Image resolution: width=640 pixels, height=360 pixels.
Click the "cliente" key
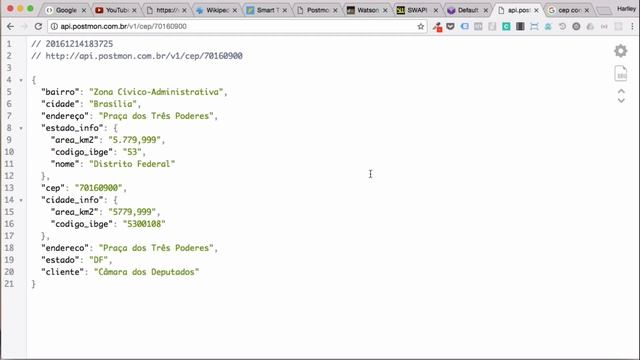(62, 272)
